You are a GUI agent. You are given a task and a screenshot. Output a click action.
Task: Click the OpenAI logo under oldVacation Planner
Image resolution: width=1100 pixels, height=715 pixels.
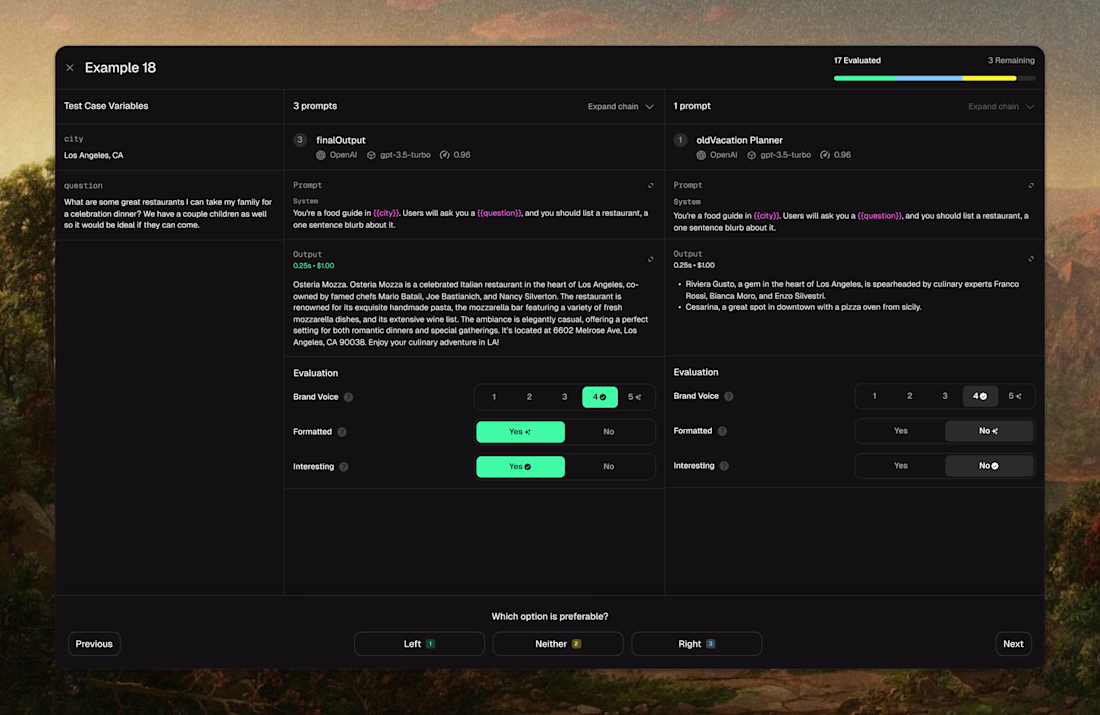point(701,155)
